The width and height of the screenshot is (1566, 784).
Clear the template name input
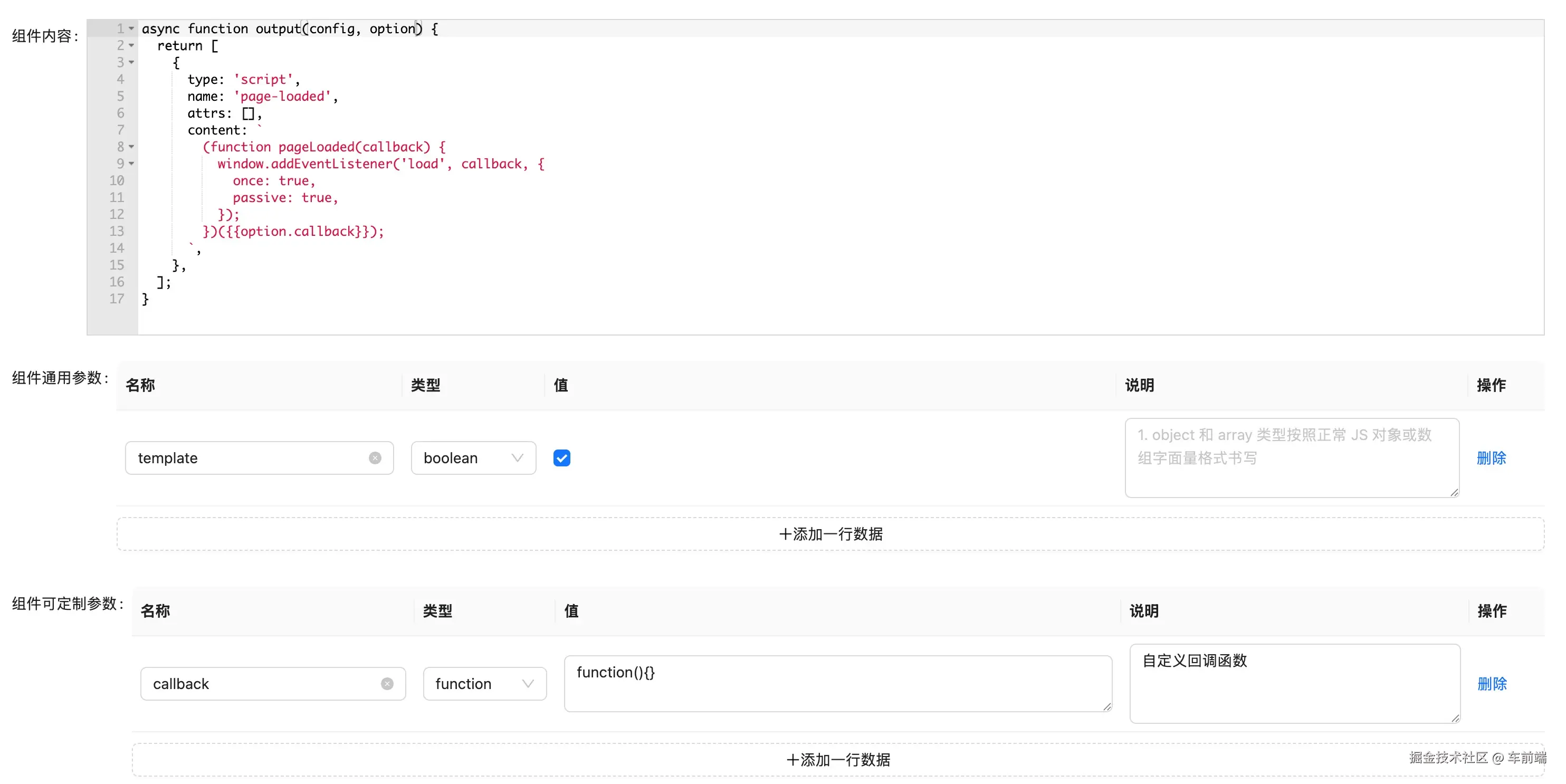coord(375,457)
